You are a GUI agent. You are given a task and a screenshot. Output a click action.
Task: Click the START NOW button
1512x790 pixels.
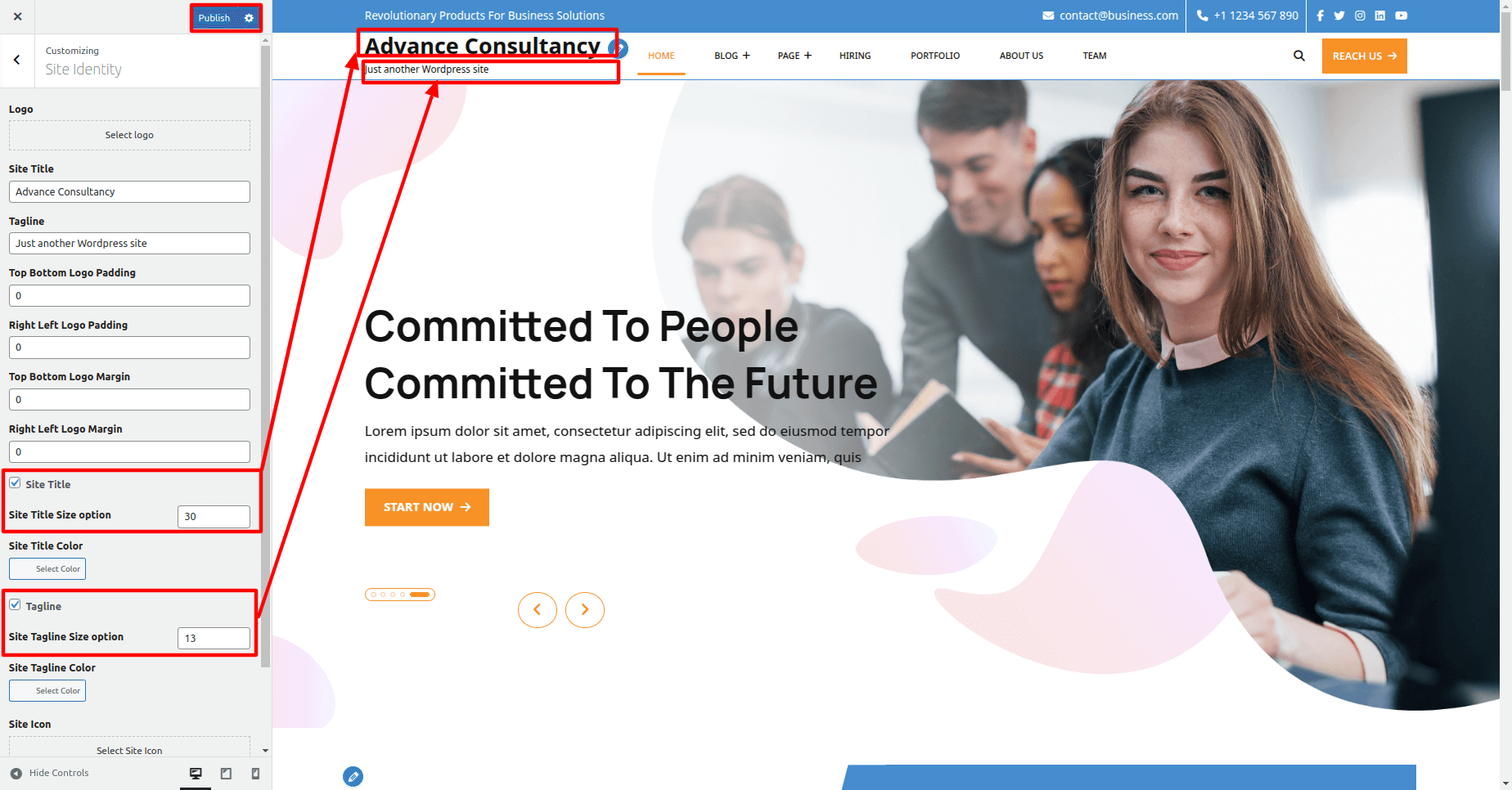tap(427, 507)
